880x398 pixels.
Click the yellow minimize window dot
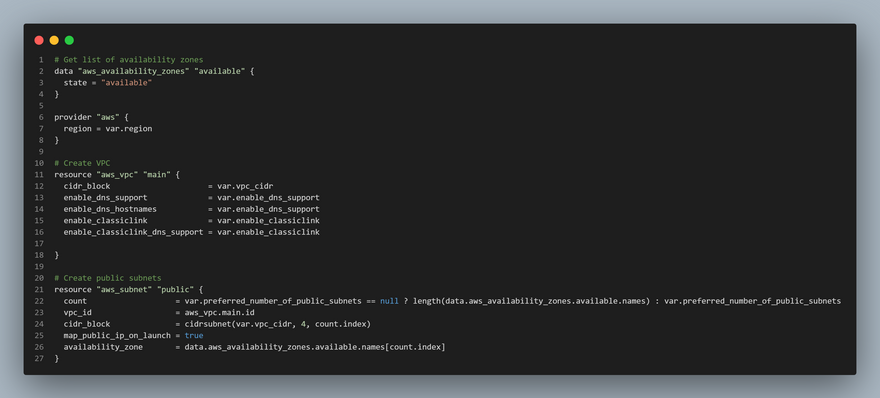[54, 40]
